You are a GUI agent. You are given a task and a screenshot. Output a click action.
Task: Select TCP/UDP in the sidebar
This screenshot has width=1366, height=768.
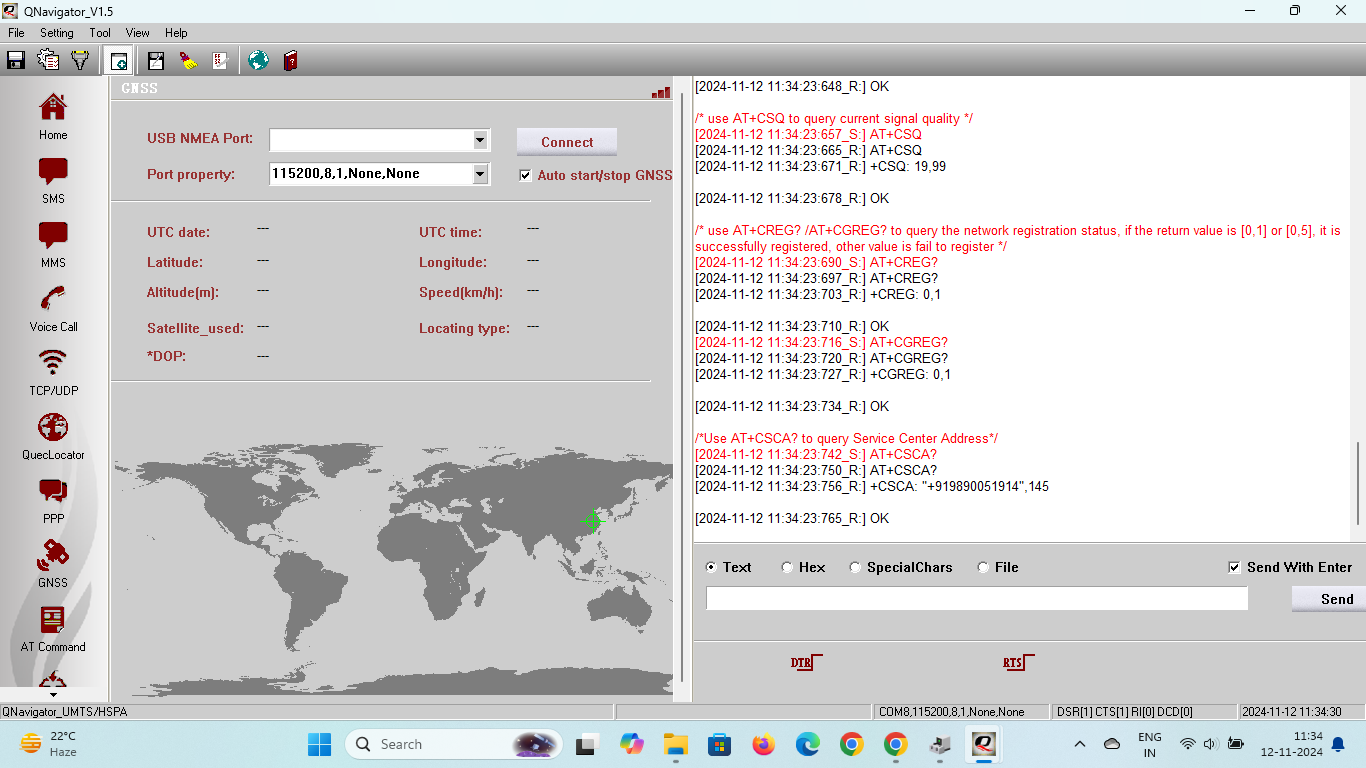53,372
